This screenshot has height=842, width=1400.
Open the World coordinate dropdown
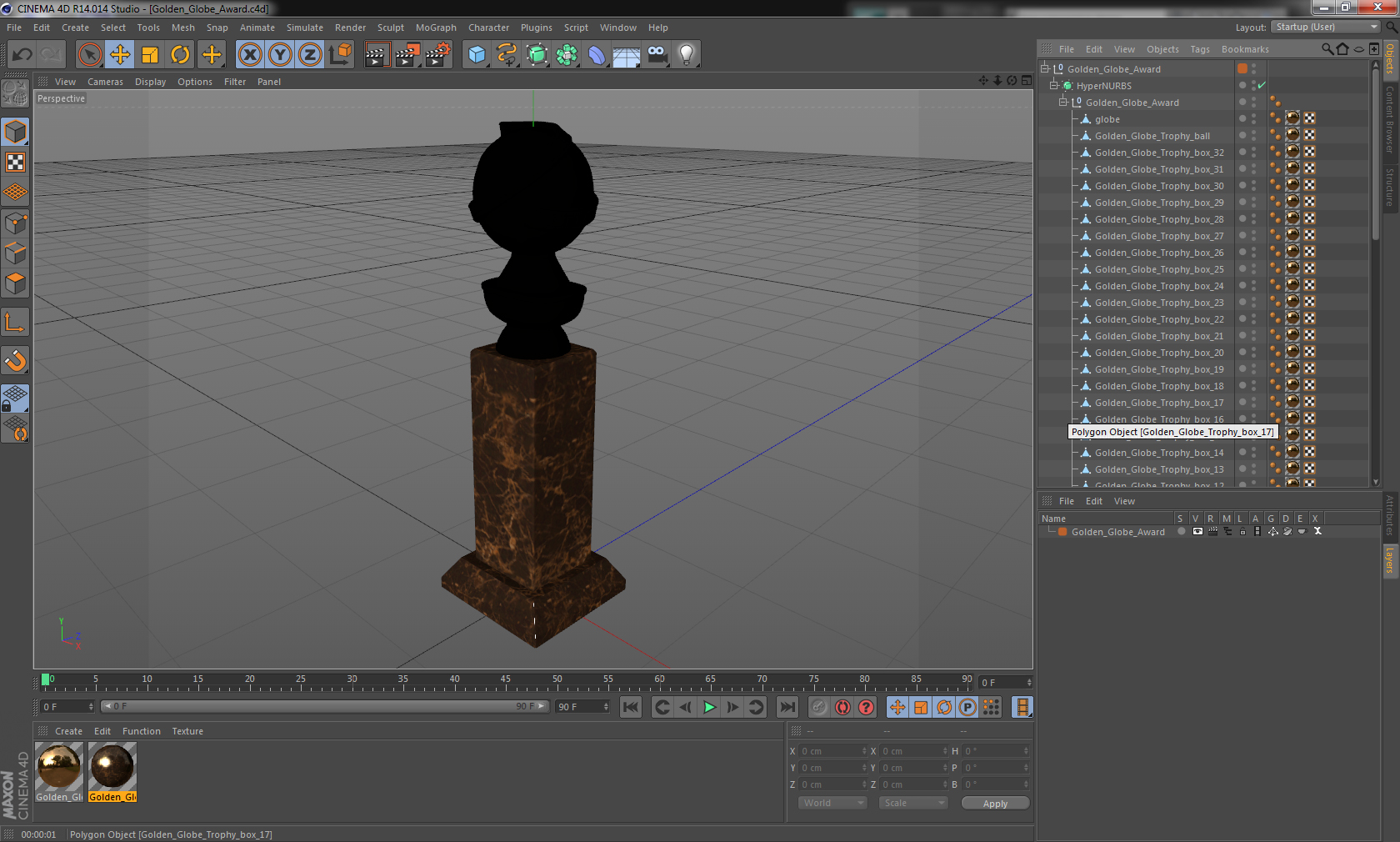832,803
